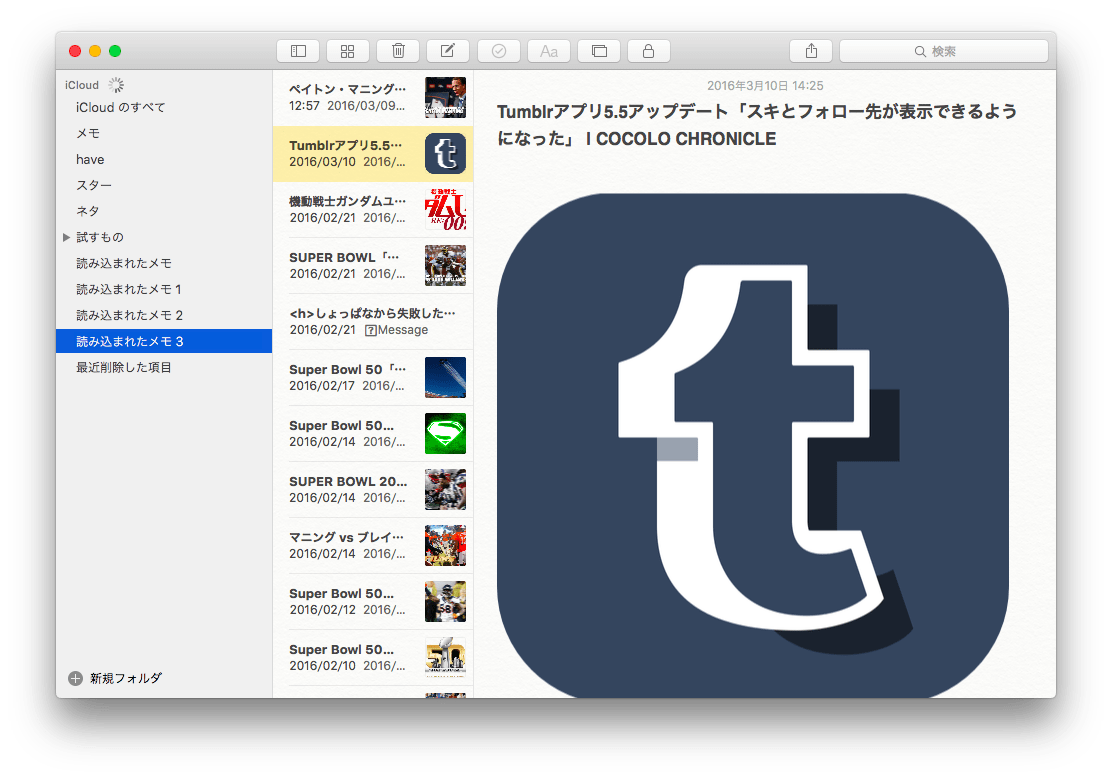Click the 新規フォルダ button label
The height and width of the screenshot is (778, 1112).
126,679
